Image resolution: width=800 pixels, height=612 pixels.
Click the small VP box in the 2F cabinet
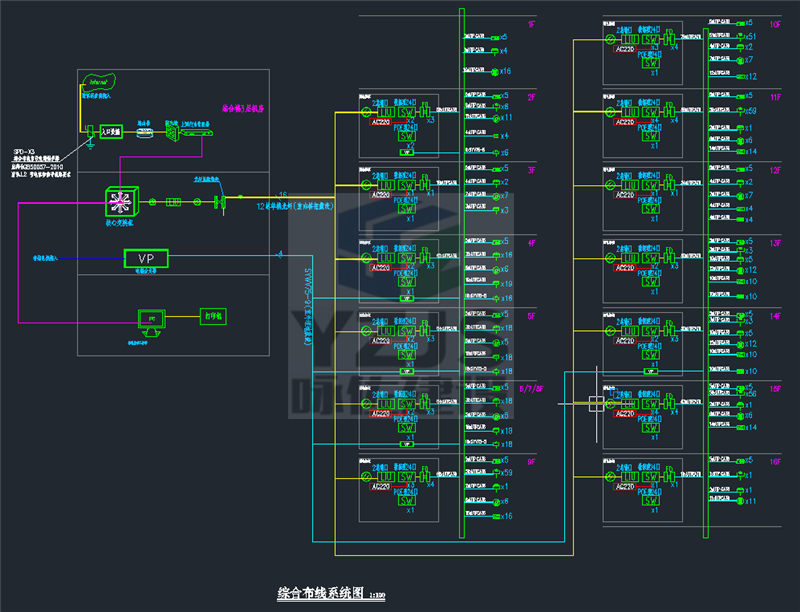(x=407, y=152)
